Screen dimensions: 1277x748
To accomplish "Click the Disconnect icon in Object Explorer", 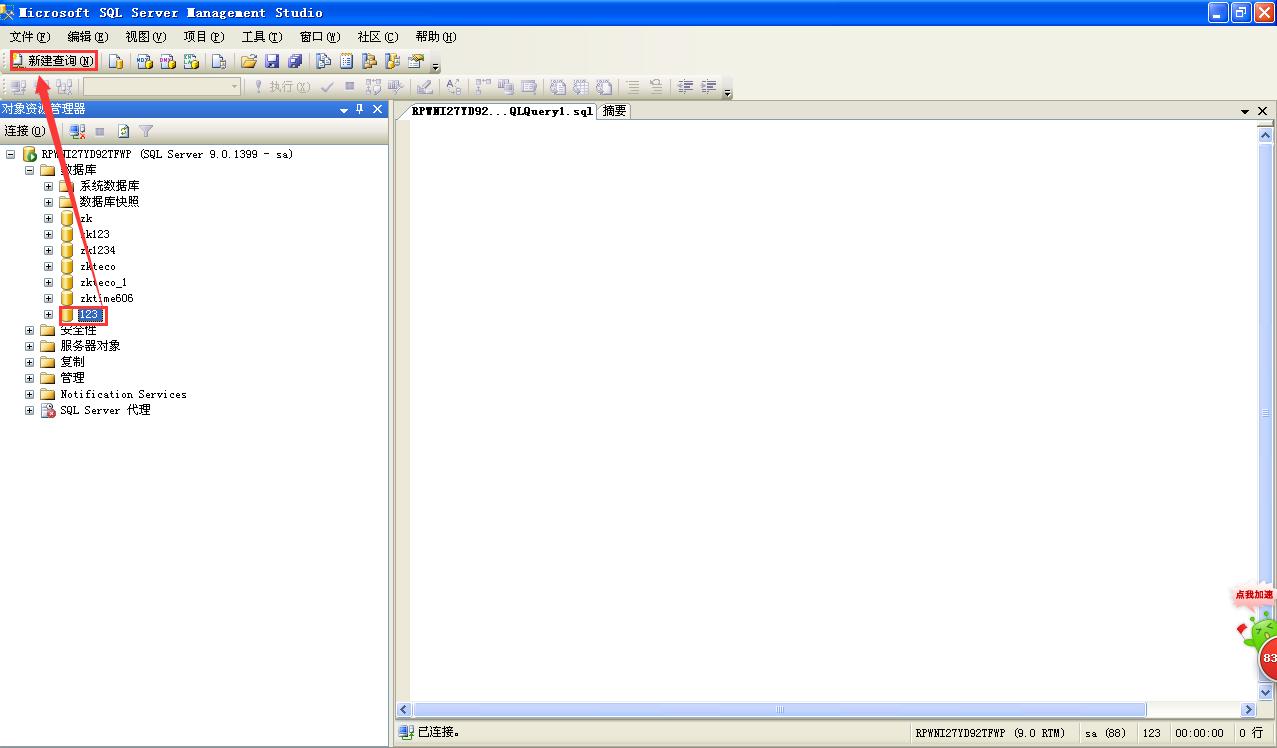I will [78, 131].
